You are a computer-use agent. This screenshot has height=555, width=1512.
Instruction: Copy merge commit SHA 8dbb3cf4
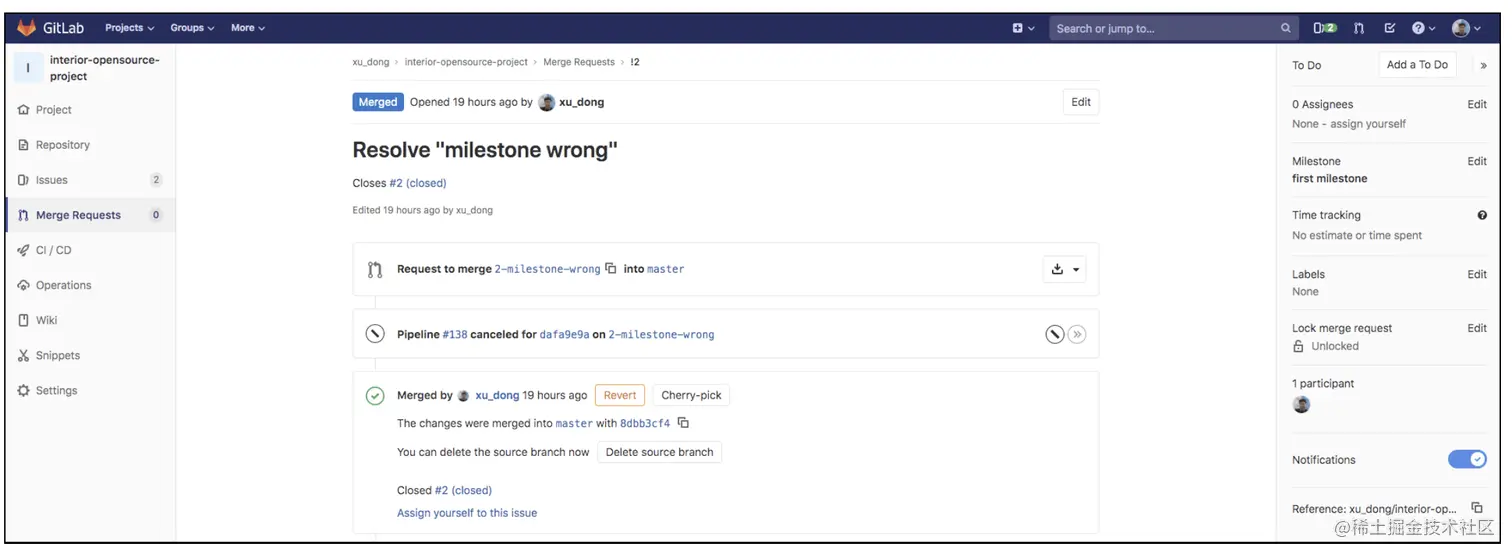tap(684, 423)
